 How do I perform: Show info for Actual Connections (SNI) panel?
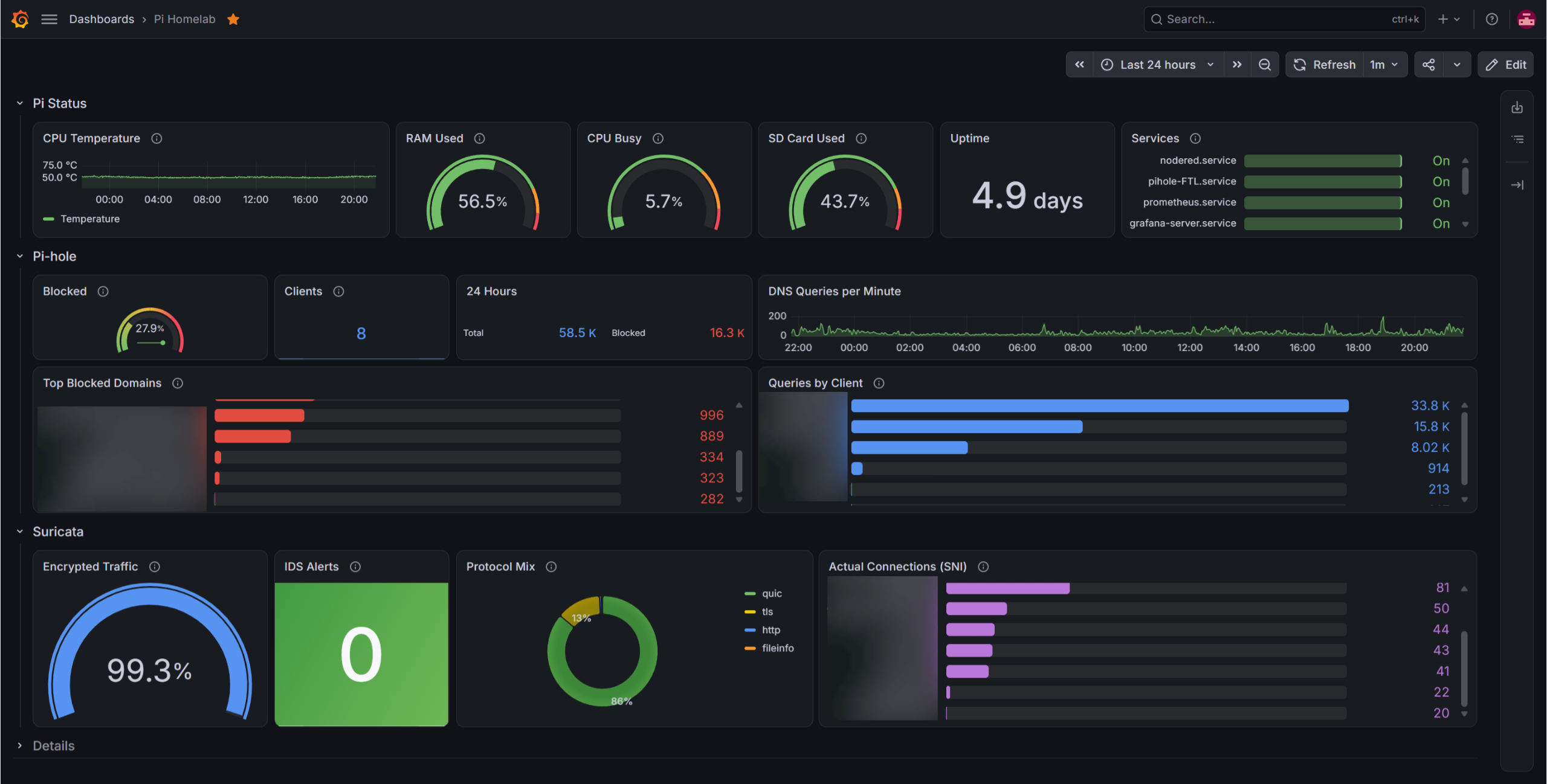983,567
